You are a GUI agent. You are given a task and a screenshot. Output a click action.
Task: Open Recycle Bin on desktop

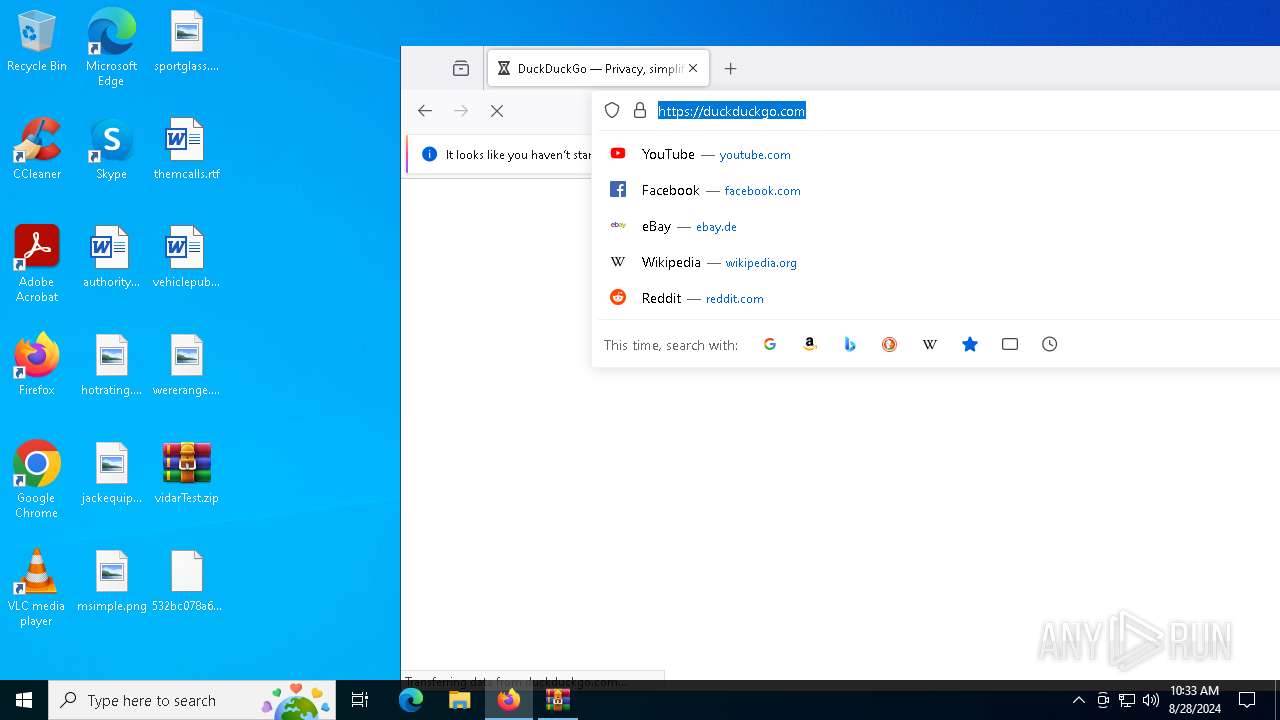click(x=37, y=42)
